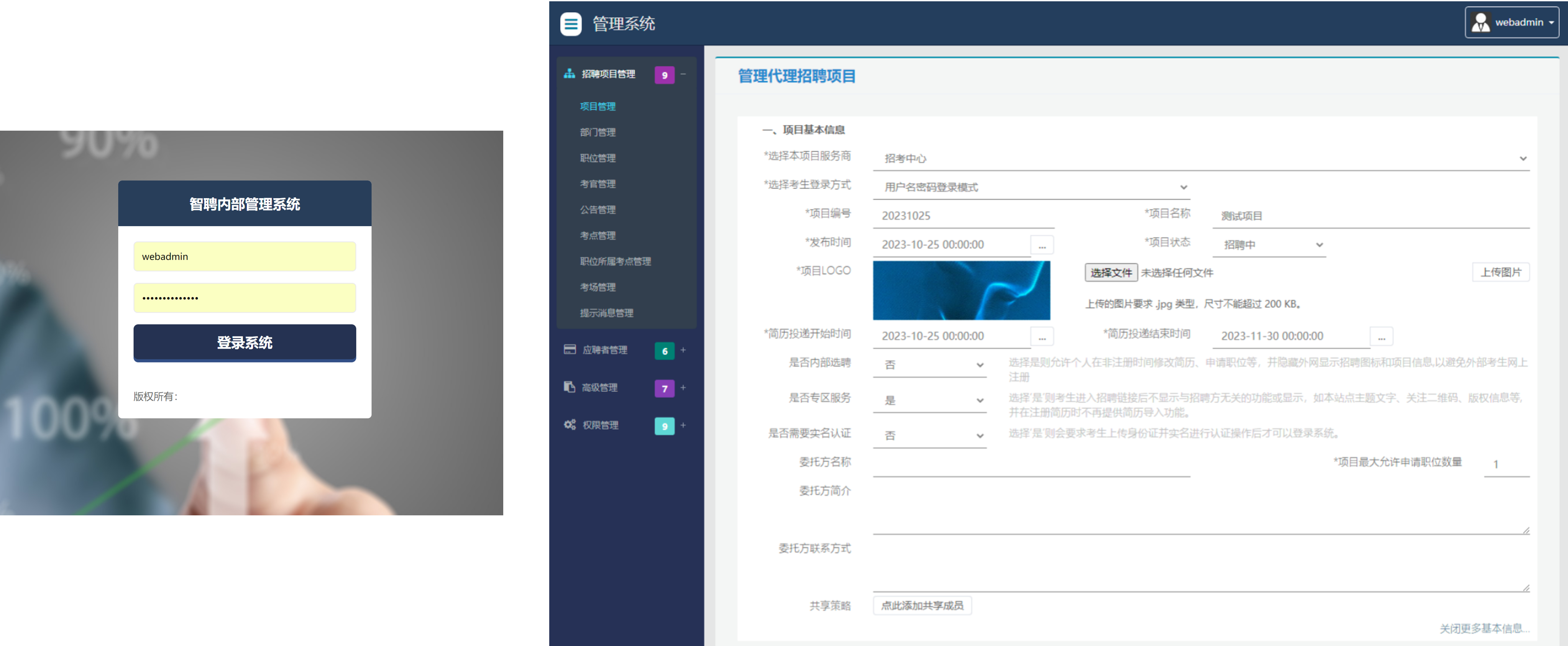Open the 发布时间 date picker button
This screenshot has width=1568, height=646.
pos(1042,244)
